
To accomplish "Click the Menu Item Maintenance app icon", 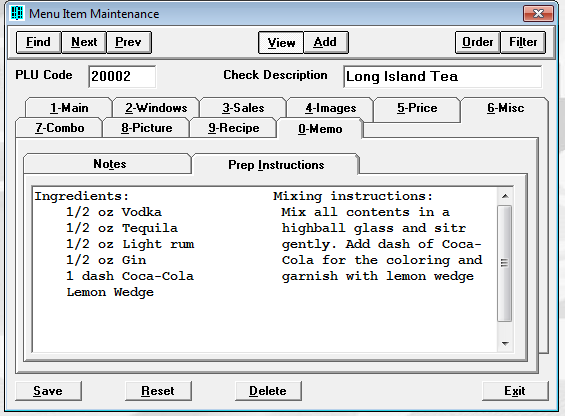I will pyautogui.click(x=16, y=13).
